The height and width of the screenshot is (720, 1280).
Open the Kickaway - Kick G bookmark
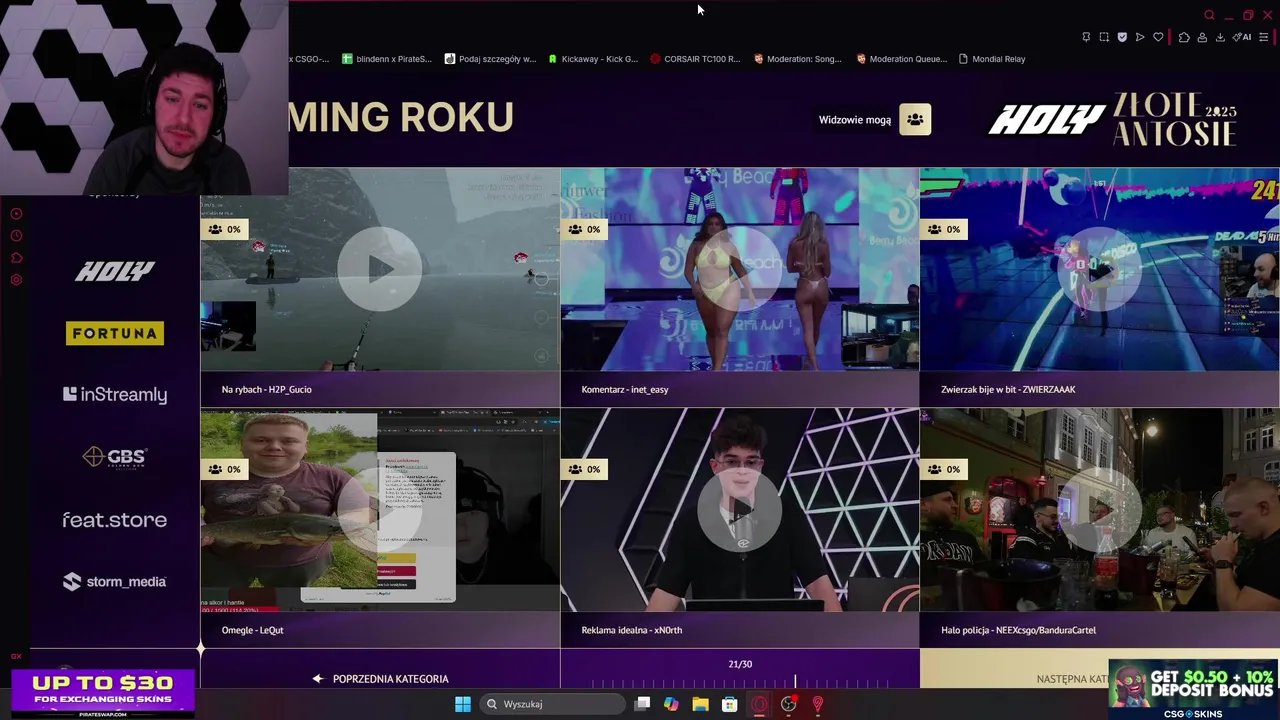click(x=593, y=59)
